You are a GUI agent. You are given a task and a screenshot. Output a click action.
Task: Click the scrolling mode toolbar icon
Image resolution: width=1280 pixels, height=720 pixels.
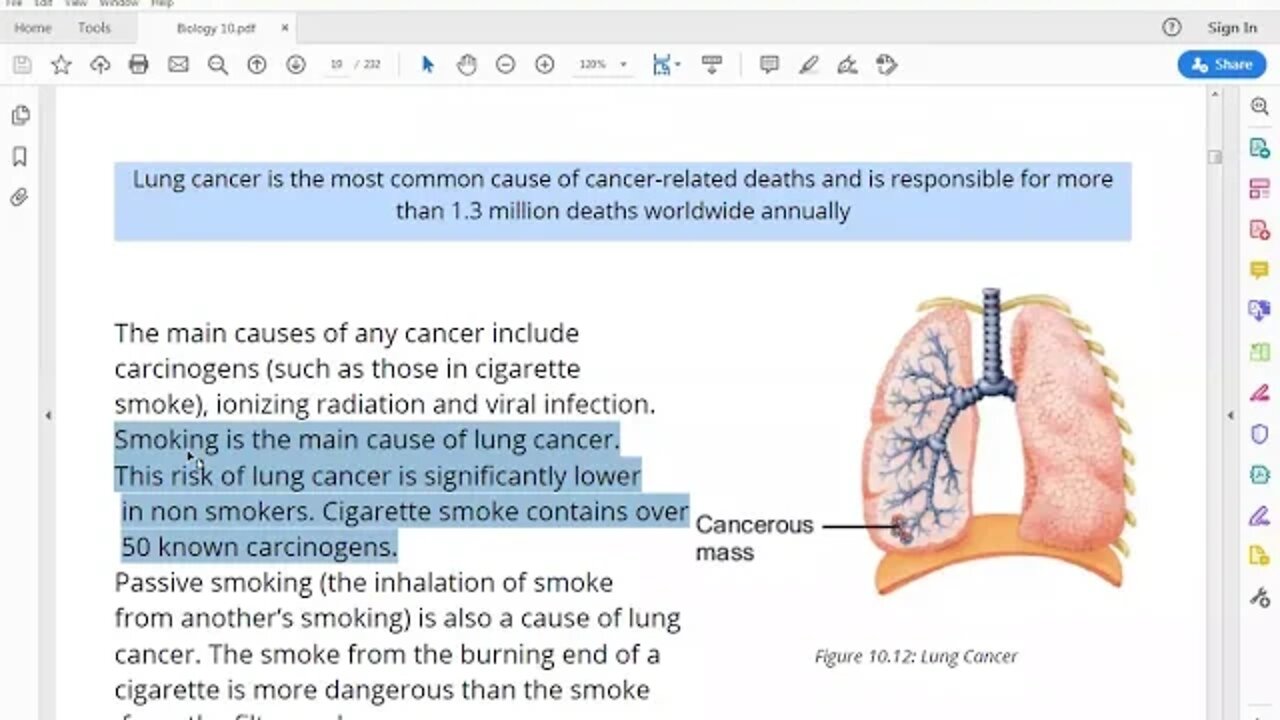pyautogui.click(x=712, y=65)
